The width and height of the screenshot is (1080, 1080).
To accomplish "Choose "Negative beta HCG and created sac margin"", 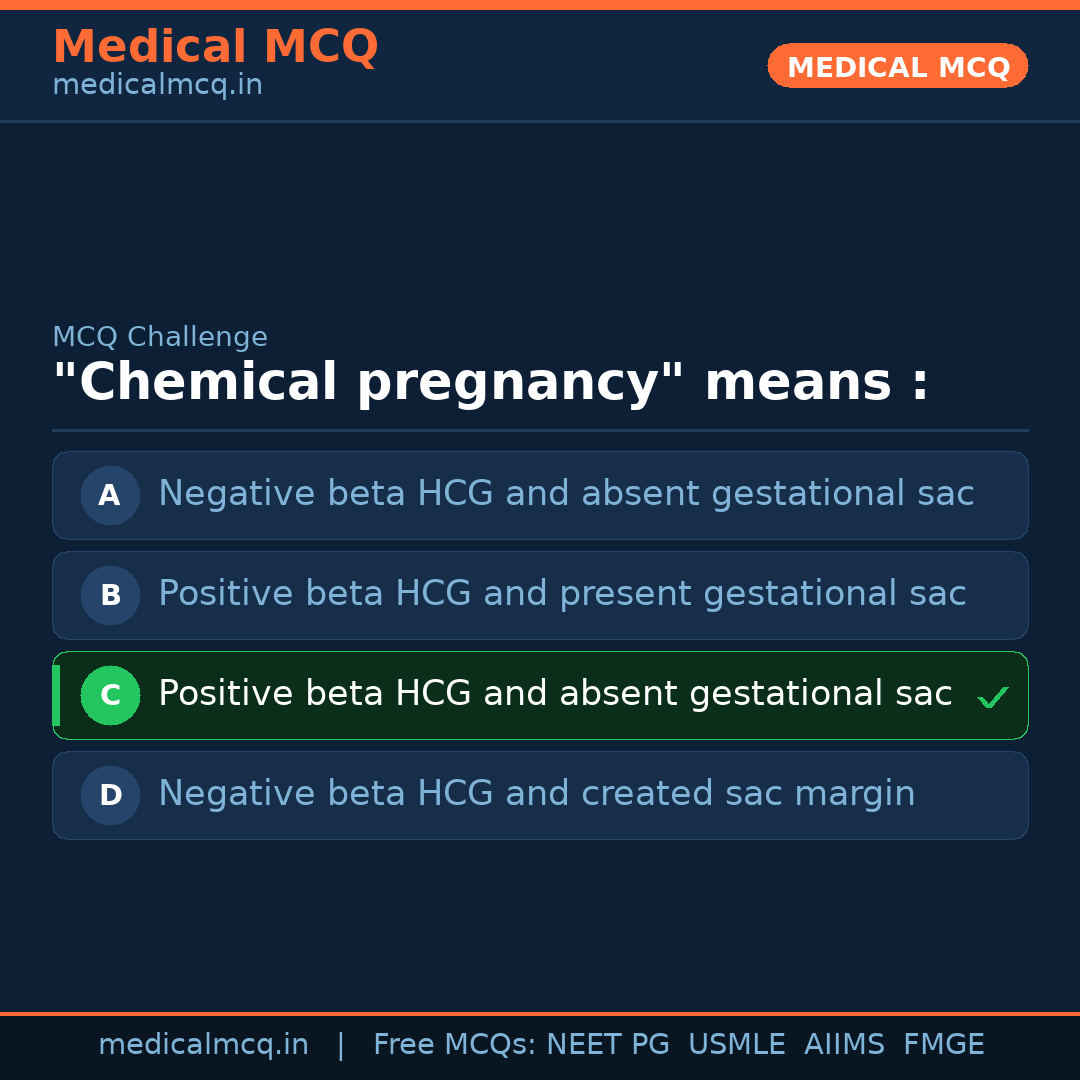I will 537,794.
